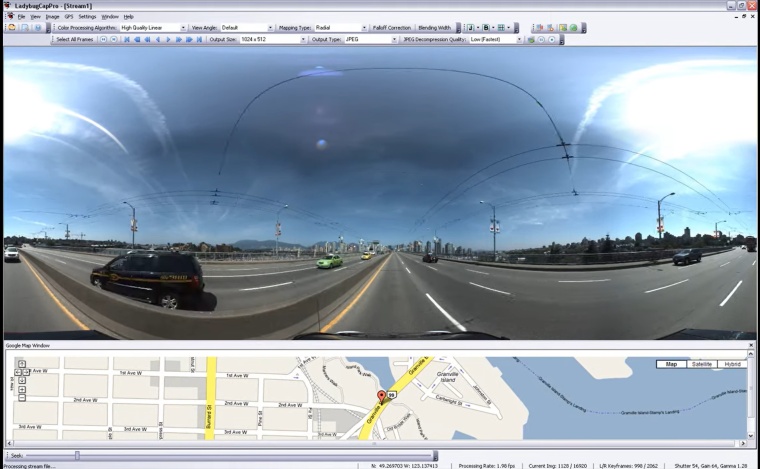
Task: Toggle the Blending Width button
Action: point(434,28)
